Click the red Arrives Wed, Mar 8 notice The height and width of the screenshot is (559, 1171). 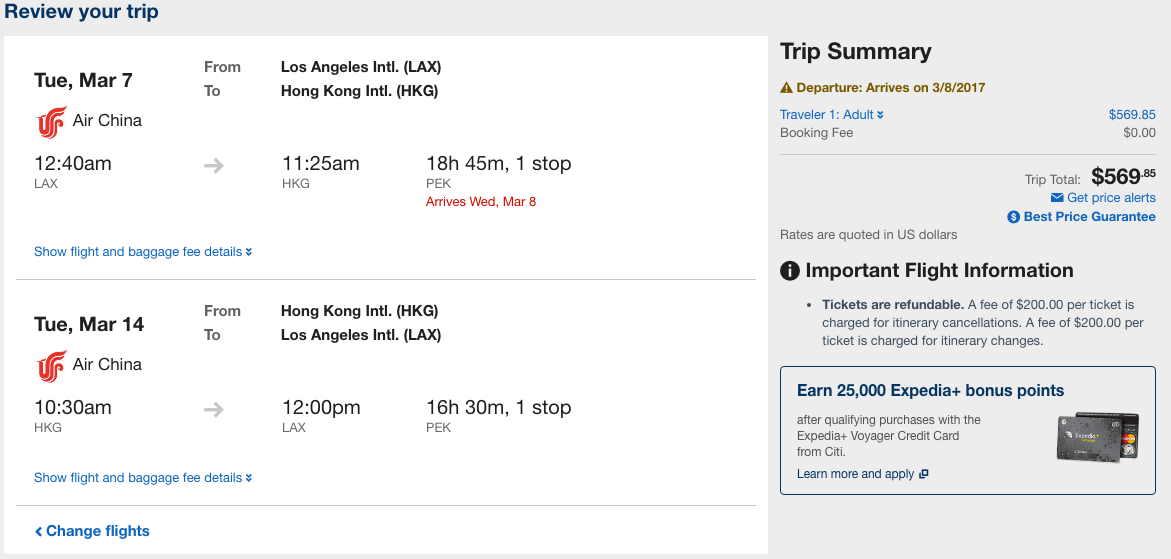(481, 202)
